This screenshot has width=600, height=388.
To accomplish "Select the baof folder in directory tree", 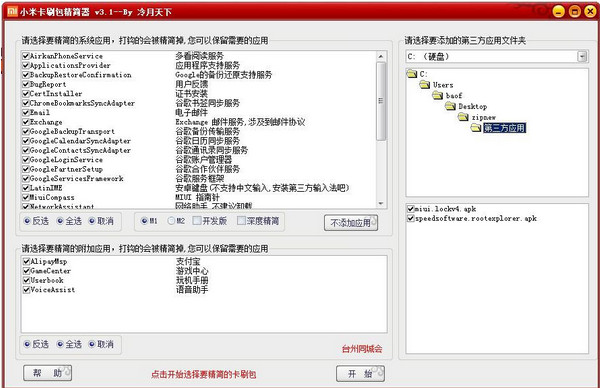I will [438, 95].
